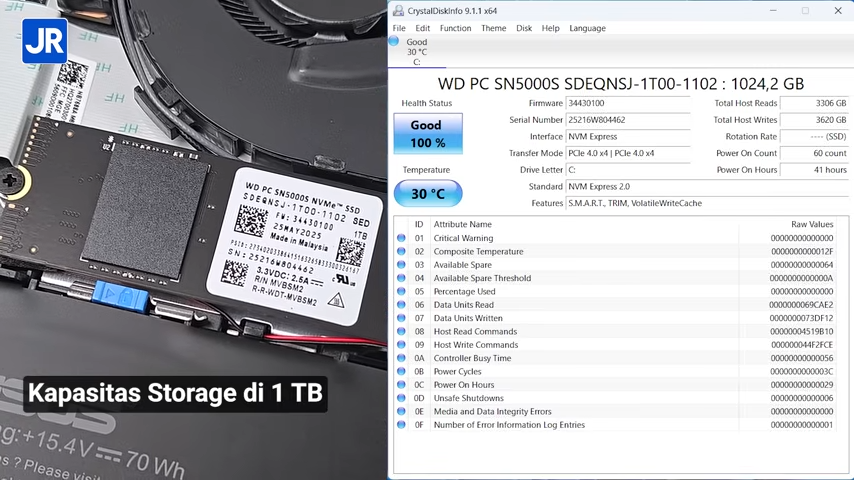Click the Serial Number field 25216W804462

tap(628, 120)
